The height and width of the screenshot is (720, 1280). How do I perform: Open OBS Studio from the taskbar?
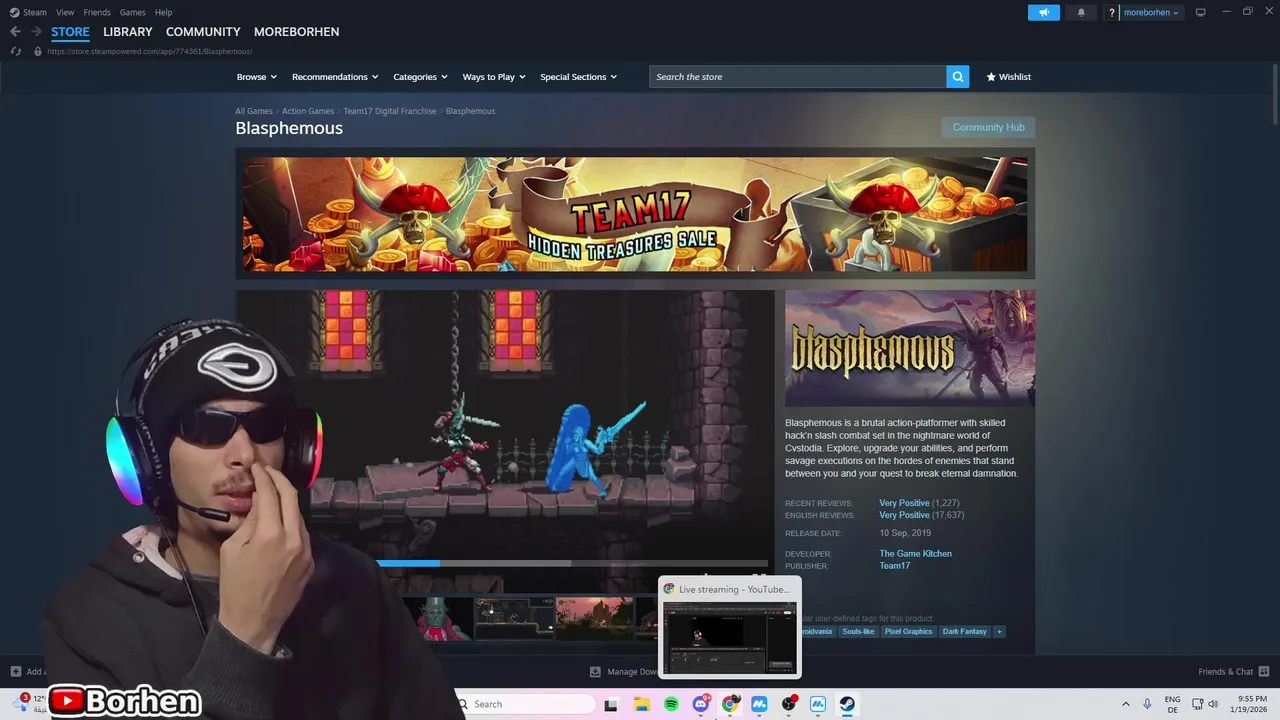pos(788,704)
